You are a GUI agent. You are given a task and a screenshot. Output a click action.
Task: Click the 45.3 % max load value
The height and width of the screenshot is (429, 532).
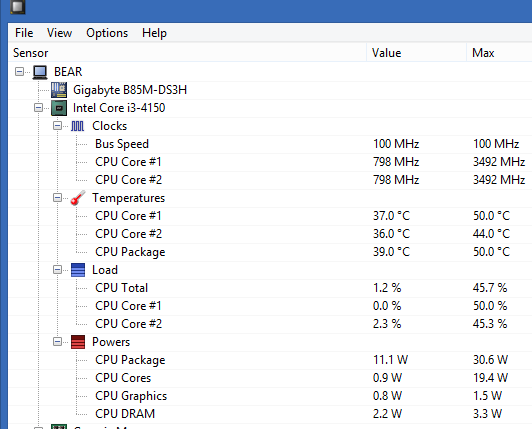point(490,324)
